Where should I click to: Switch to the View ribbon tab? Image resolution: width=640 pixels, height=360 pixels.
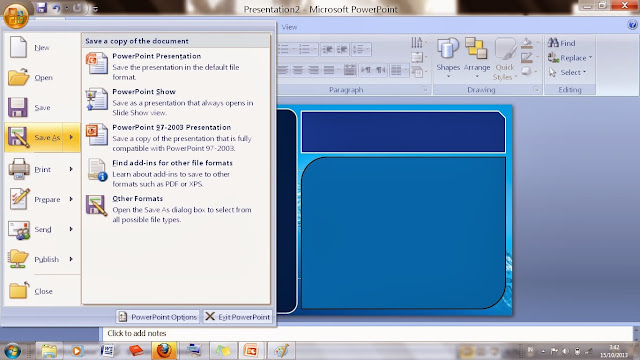[x=289, y=27]
